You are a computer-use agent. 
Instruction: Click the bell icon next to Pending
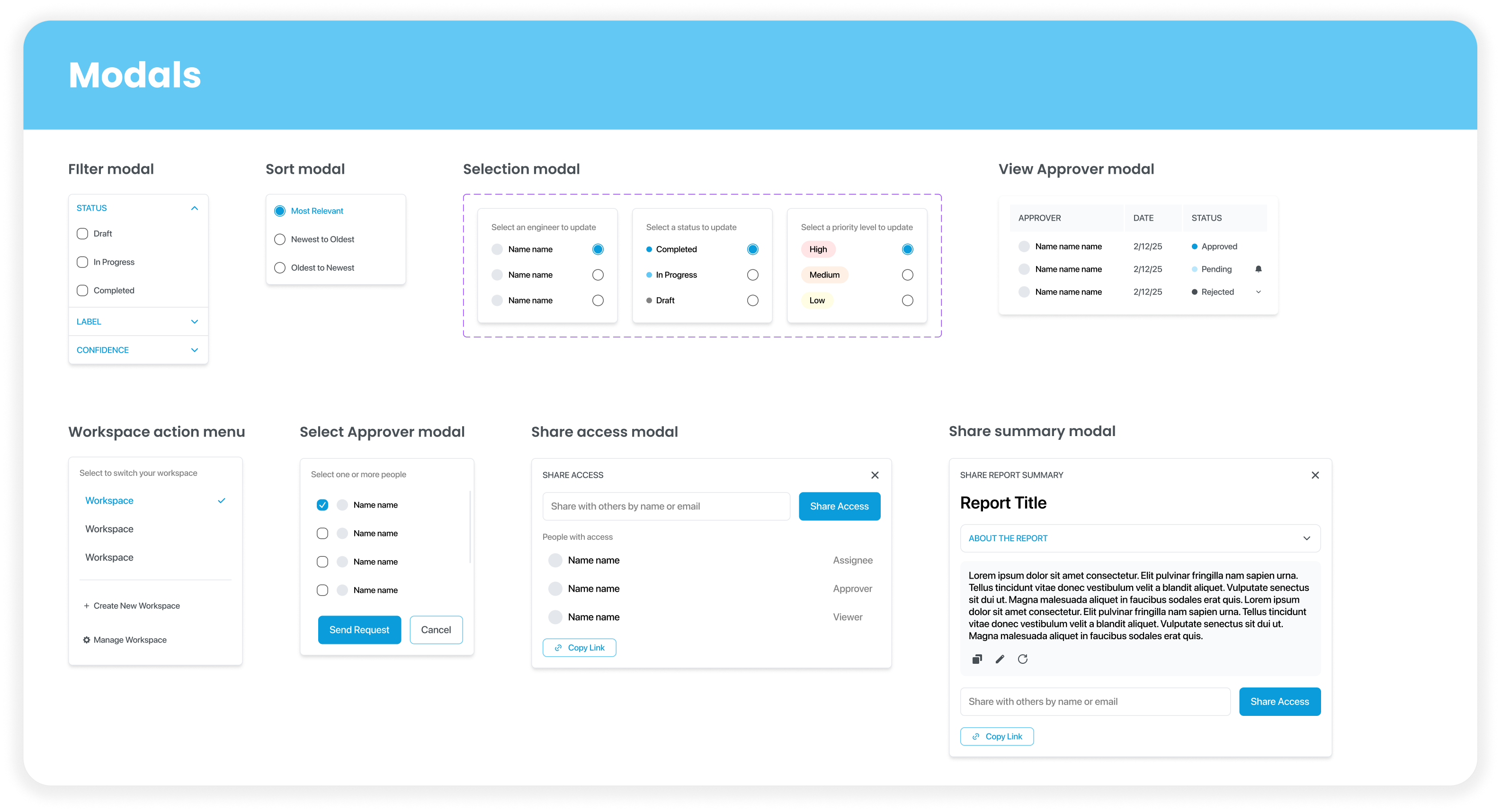pos(1258,269)
